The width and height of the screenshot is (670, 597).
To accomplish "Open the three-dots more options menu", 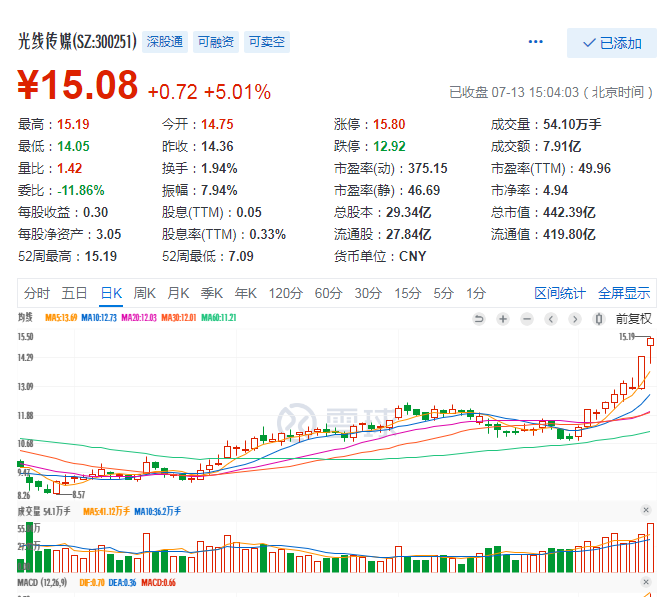I will [x=536, y=42].
